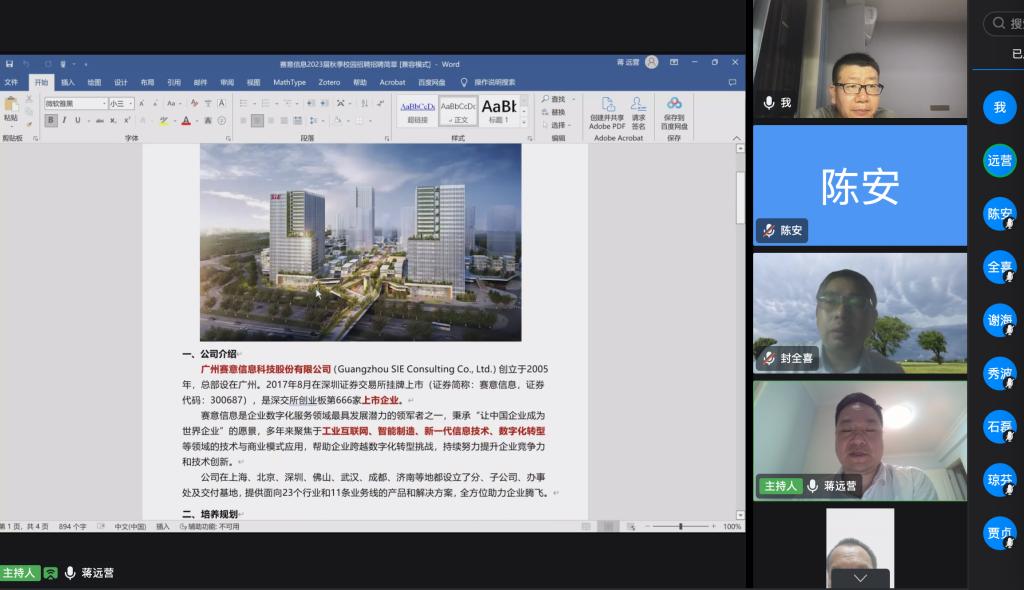Toggle Bold formatting in the font group
Viewport: 1024px width, 590px height.
51,120
